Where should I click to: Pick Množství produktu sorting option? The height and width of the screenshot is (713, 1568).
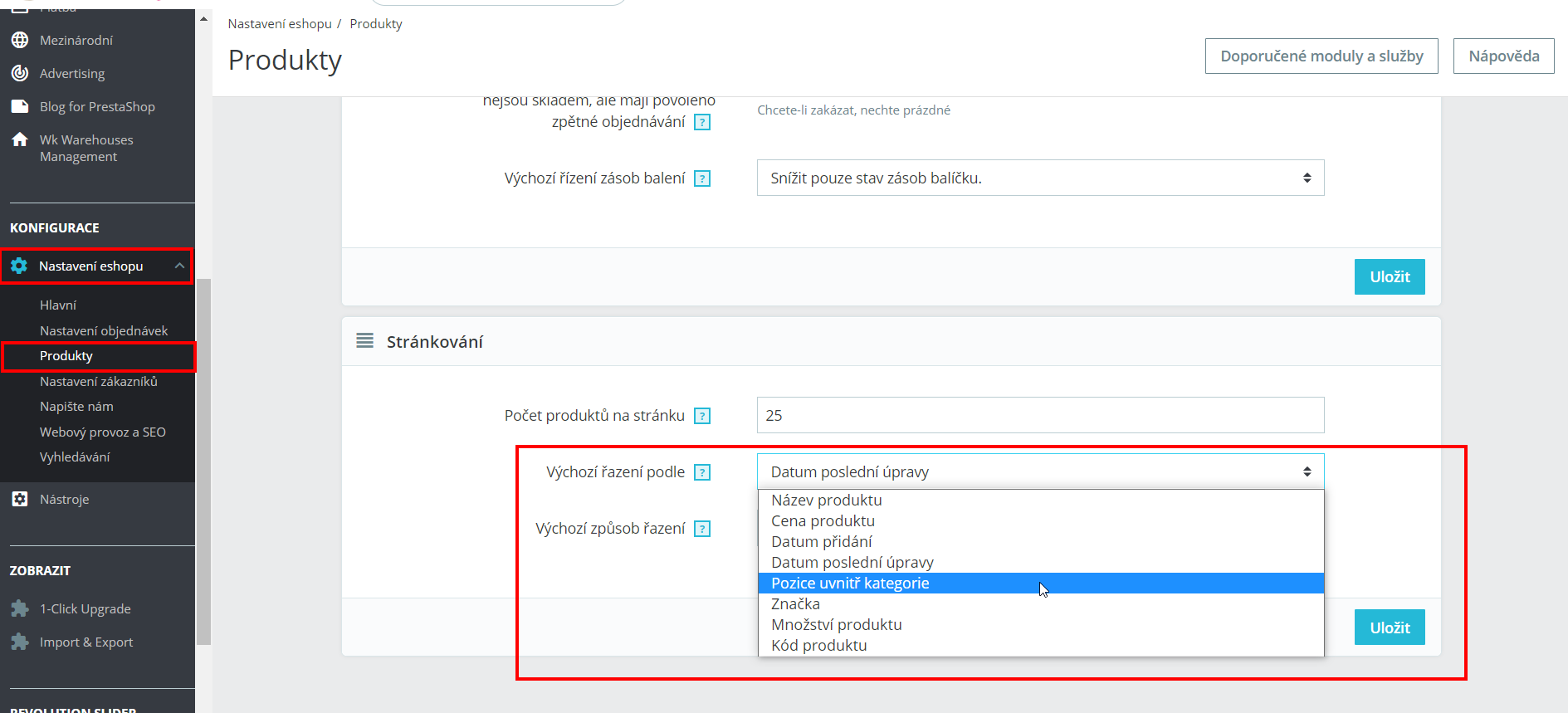tap(1041, 624)
